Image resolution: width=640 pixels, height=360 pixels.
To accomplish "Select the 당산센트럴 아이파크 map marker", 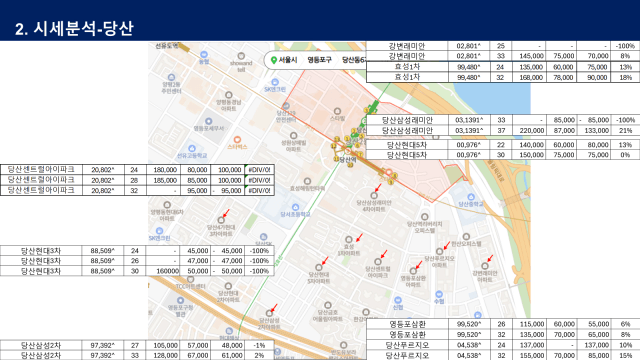I will 378,262.
